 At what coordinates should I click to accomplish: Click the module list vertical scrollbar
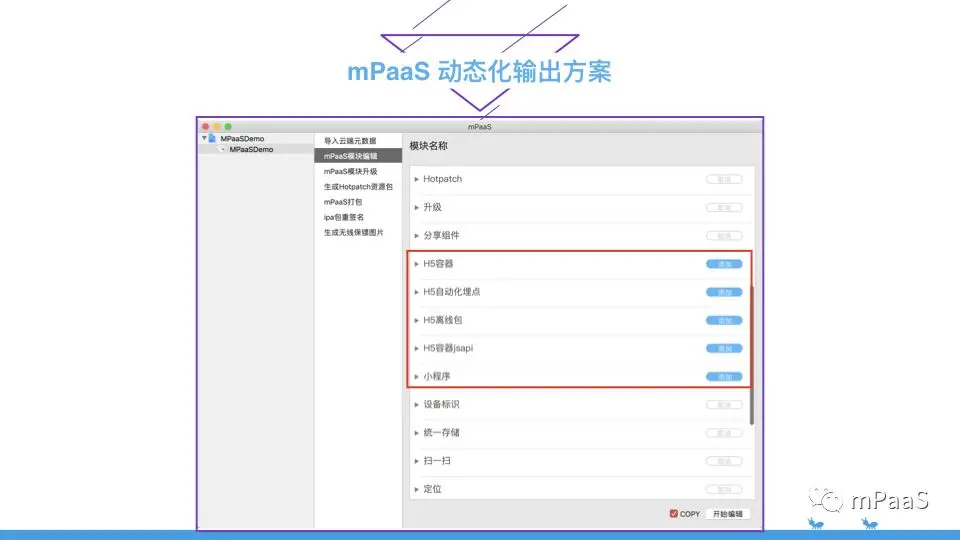click(x=752, y=355)
